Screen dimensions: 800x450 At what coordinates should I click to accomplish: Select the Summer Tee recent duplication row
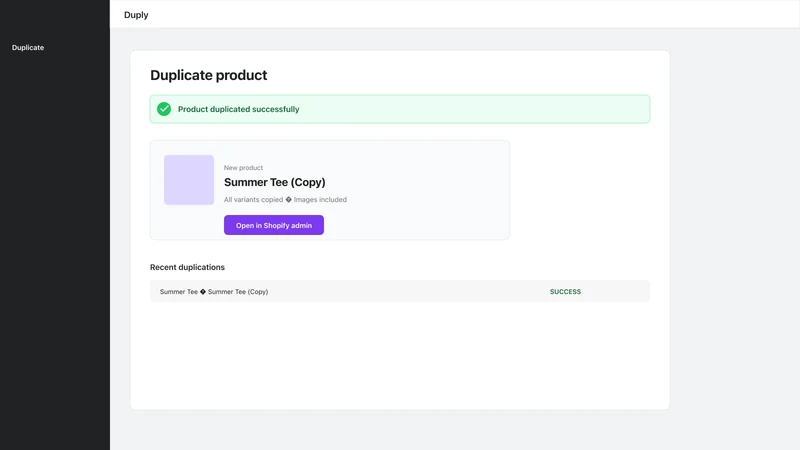(400, 291)
